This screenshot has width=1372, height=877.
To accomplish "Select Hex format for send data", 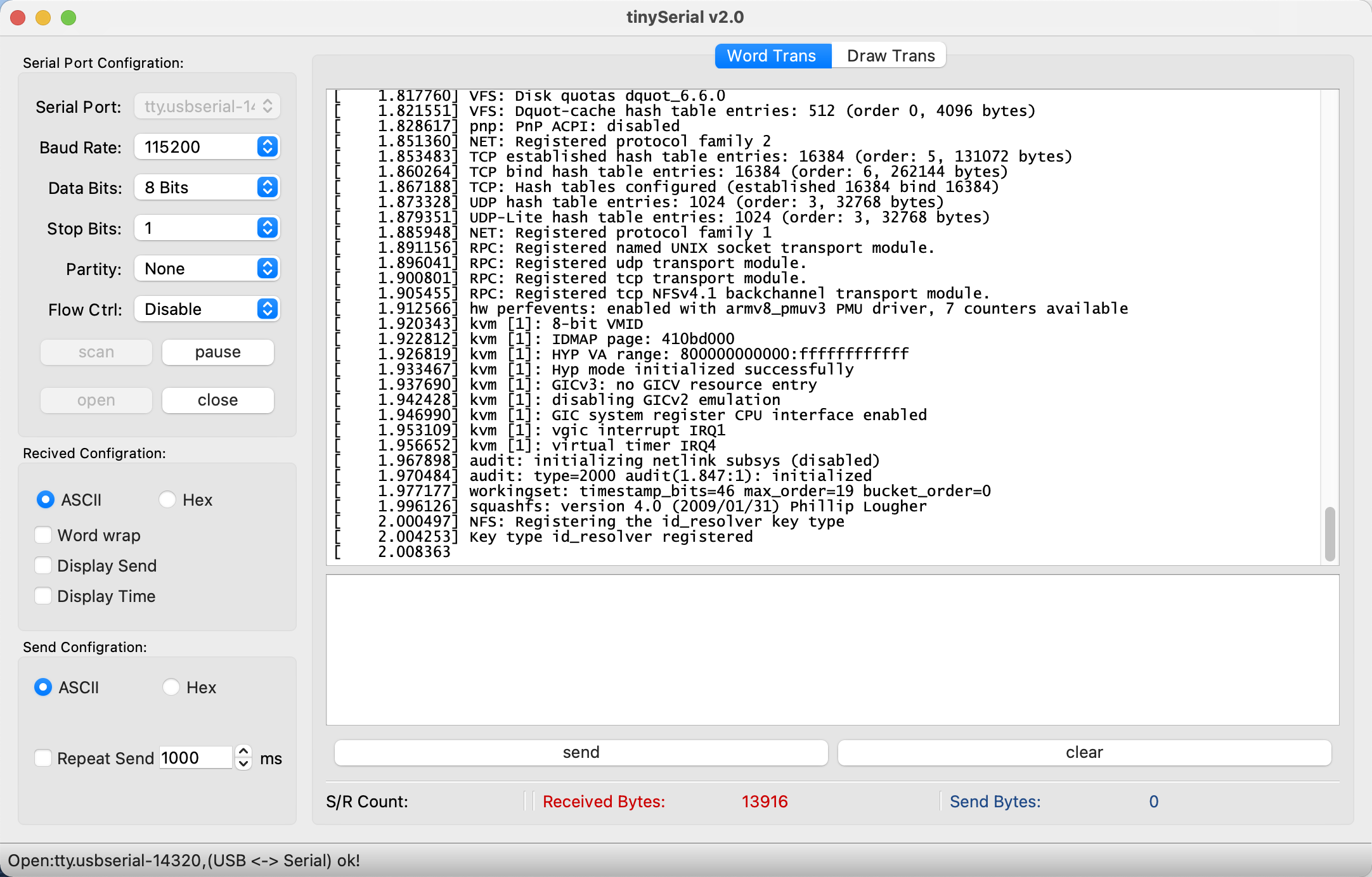I will (x=171, y=688).
